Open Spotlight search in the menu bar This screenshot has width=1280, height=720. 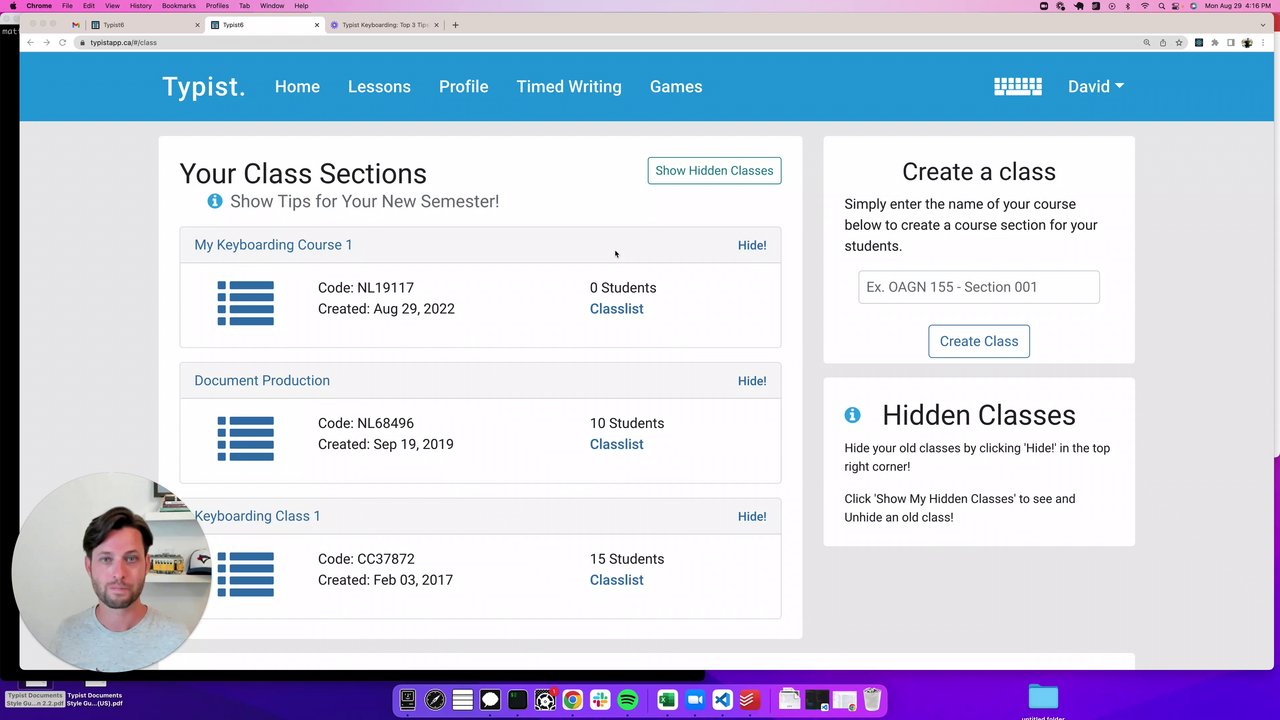1162,6
